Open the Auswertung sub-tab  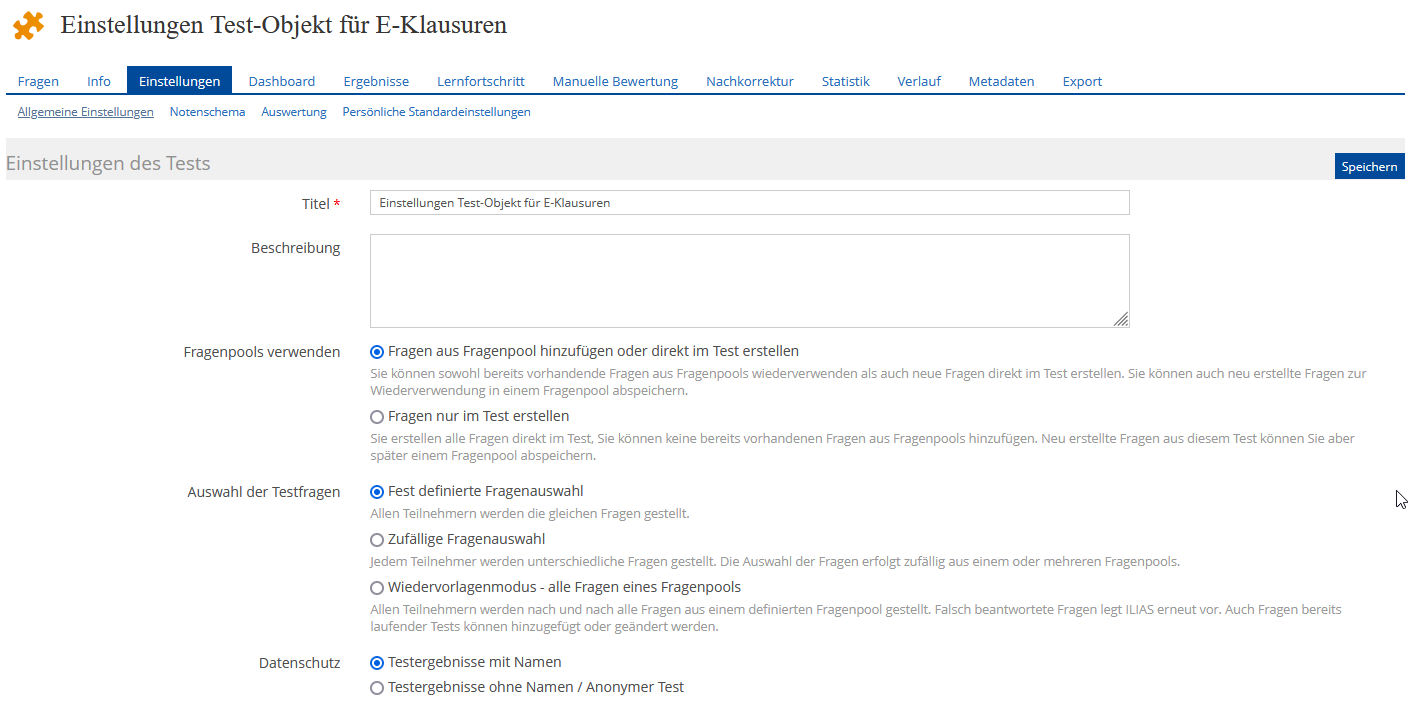click(x=294, y=112)
